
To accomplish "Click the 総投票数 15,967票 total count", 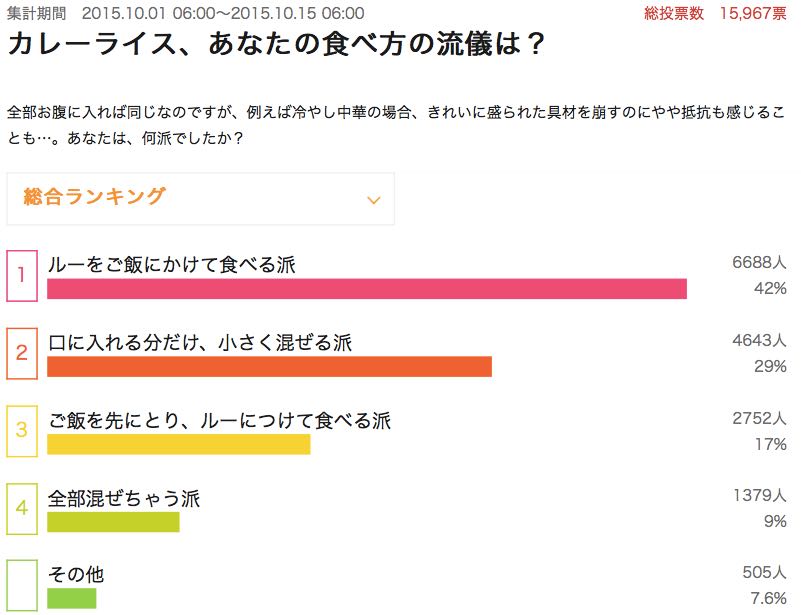I will [x=715, y=14].
